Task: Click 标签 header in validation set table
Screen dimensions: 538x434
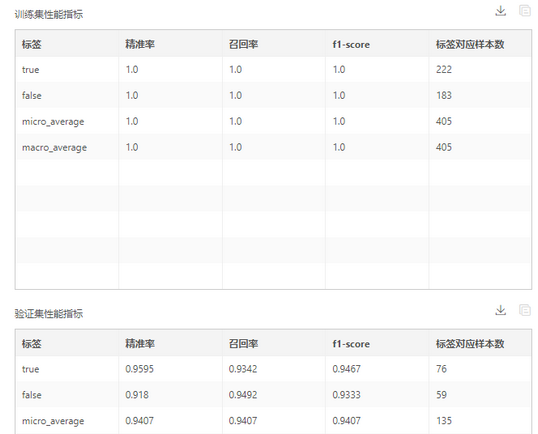Action: point(32,344)
